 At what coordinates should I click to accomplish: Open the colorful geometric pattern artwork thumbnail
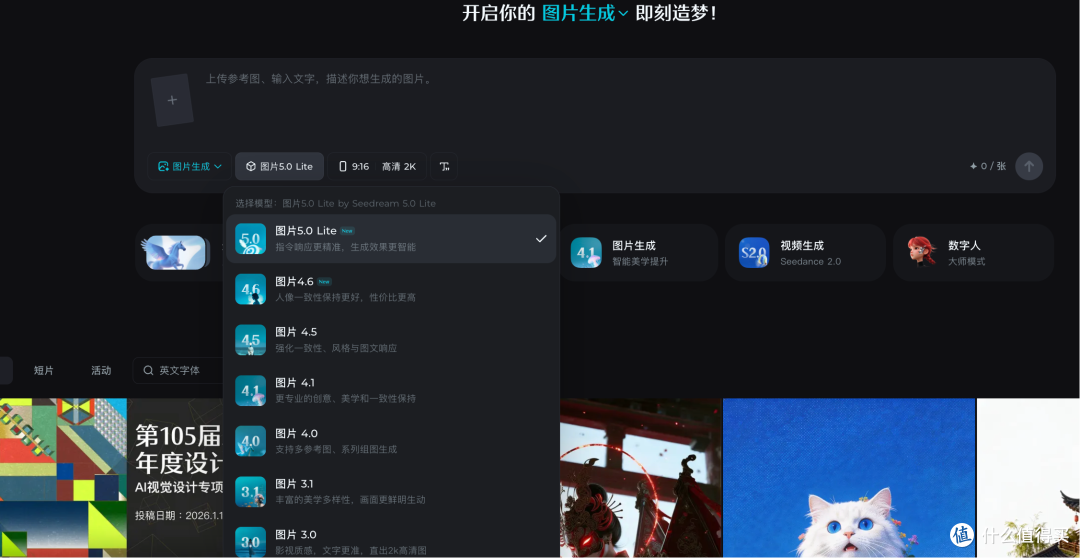coord(63,478)
